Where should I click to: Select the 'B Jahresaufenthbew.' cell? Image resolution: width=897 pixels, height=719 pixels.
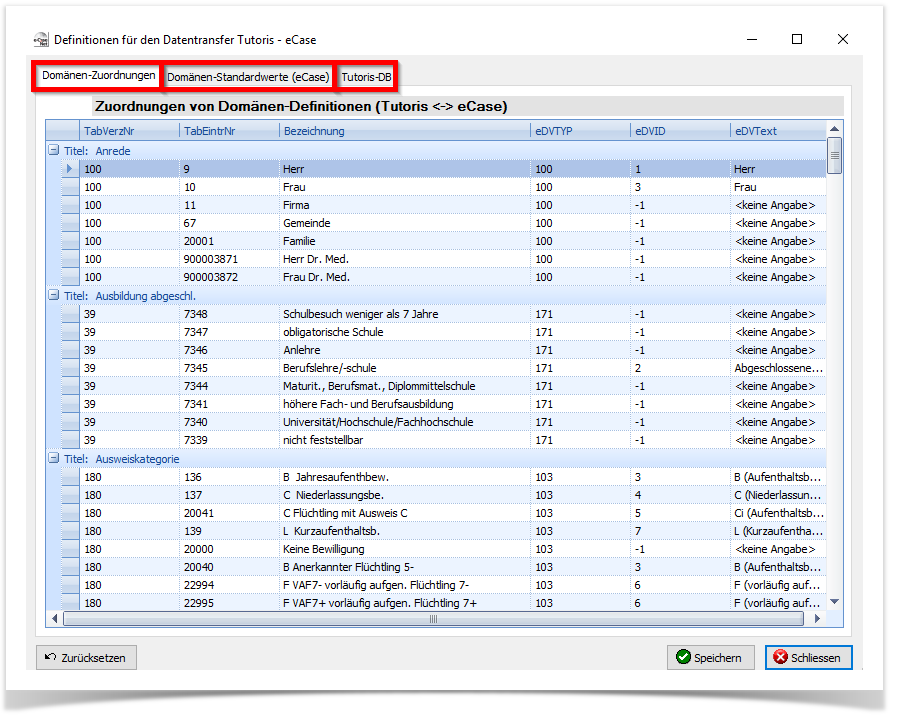404,477
